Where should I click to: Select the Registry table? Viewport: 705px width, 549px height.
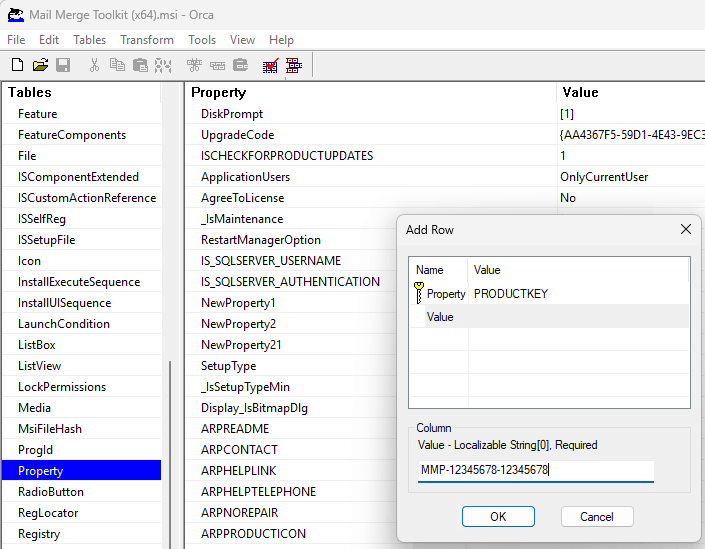coord(82,533)
